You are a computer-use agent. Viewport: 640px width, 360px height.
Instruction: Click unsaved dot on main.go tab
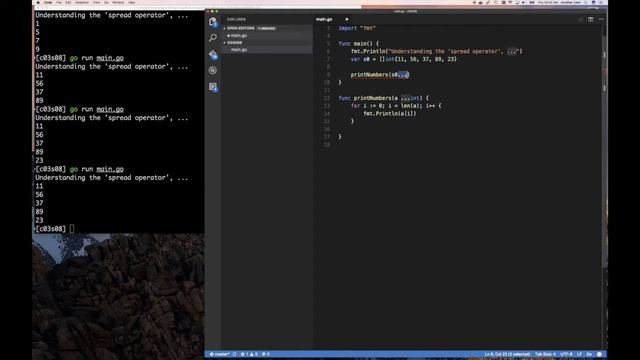point(347,19)
